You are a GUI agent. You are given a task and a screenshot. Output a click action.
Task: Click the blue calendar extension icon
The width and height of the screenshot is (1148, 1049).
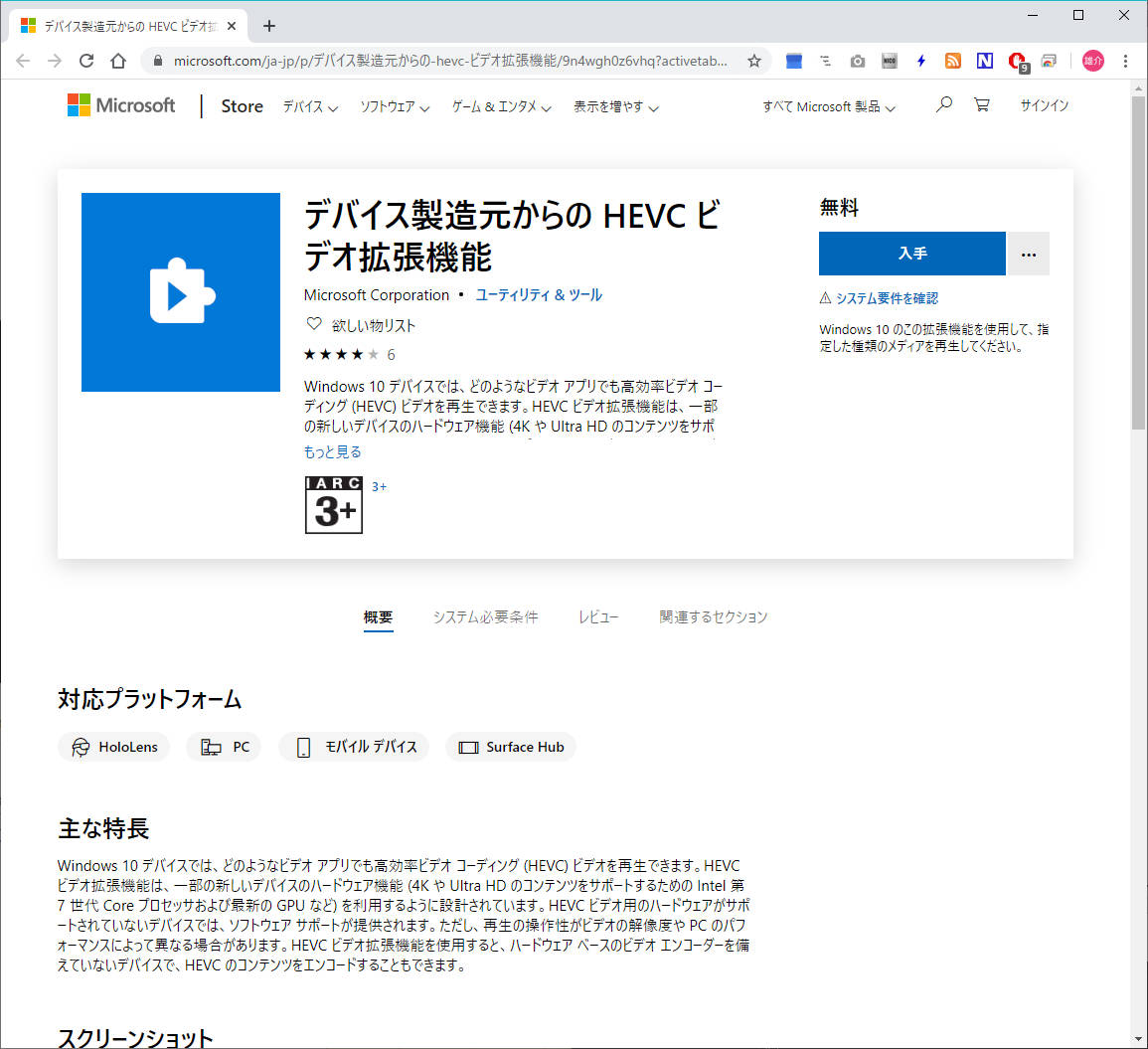tap(793, 61)
